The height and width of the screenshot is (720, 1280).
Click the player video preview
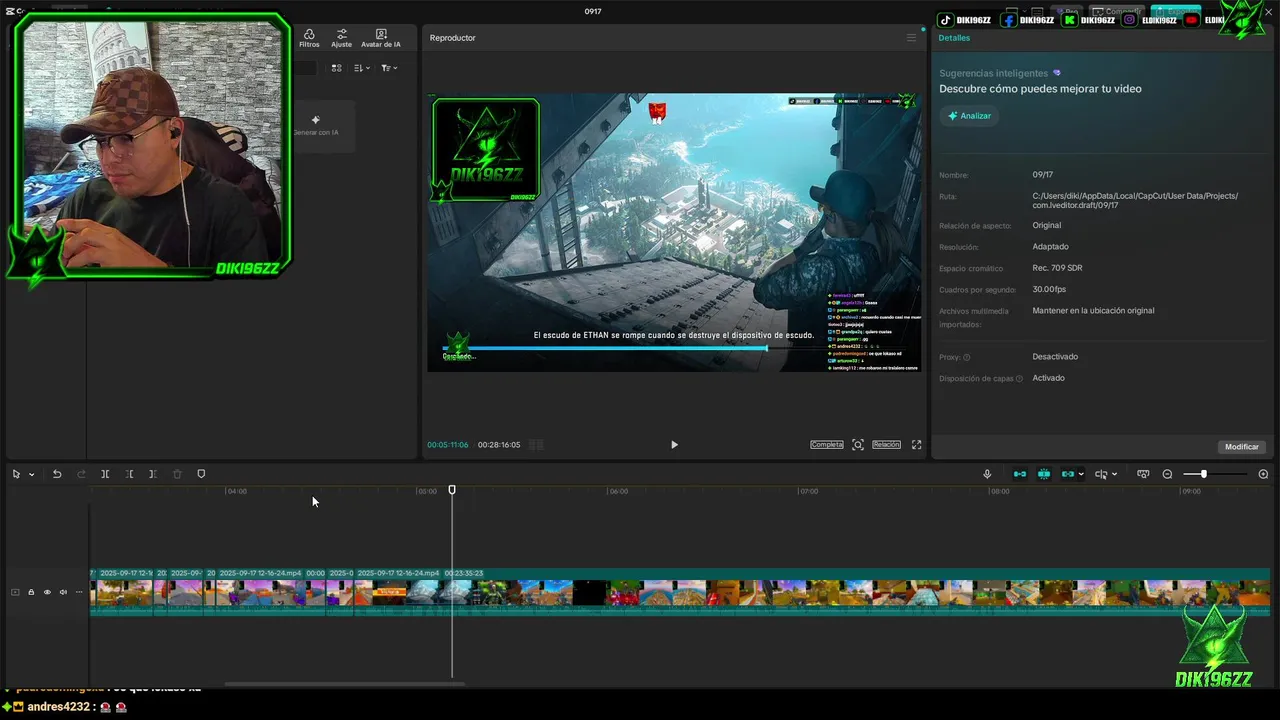point(674,232)
